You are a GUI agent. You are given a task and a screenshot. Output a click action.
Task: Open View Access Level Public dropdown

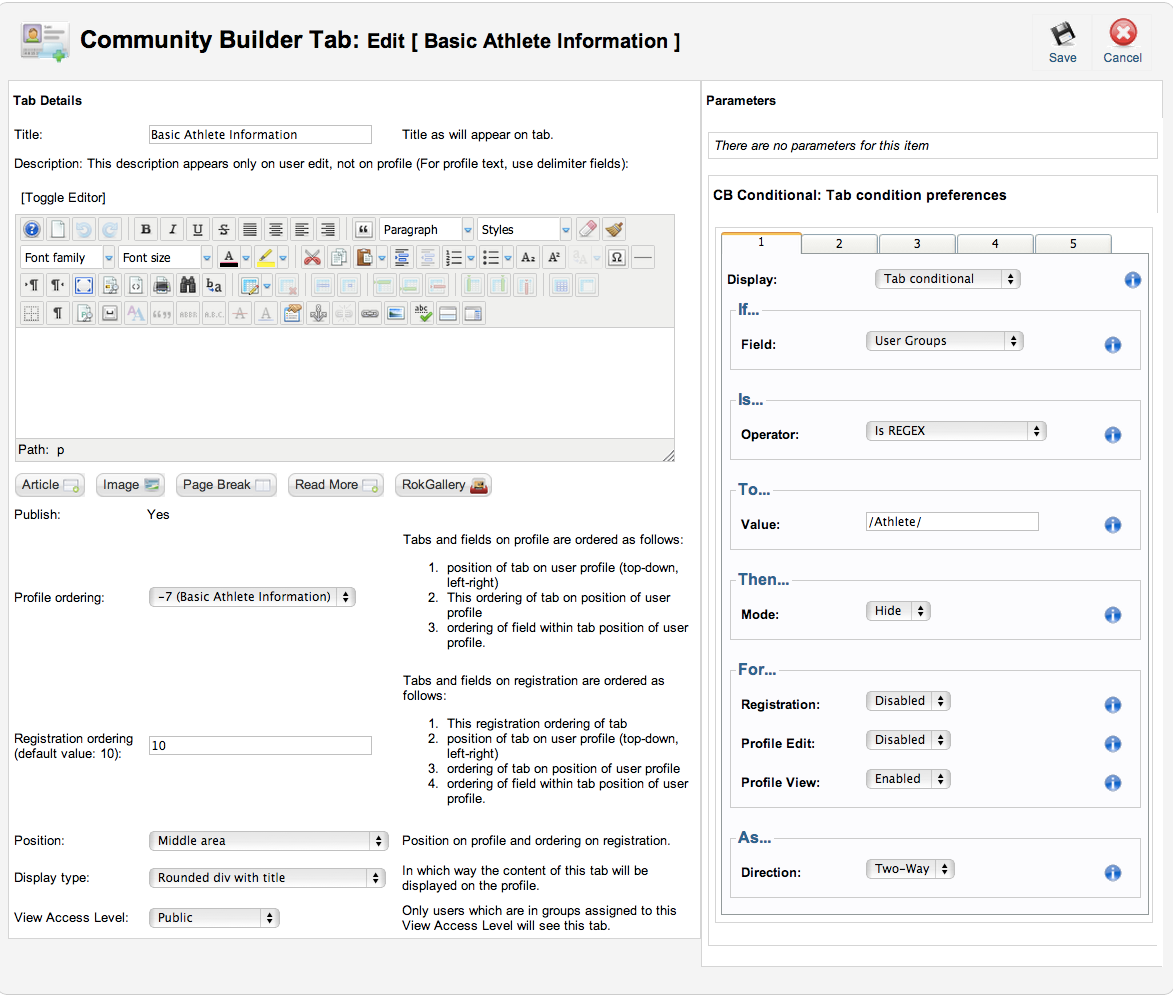214,918
